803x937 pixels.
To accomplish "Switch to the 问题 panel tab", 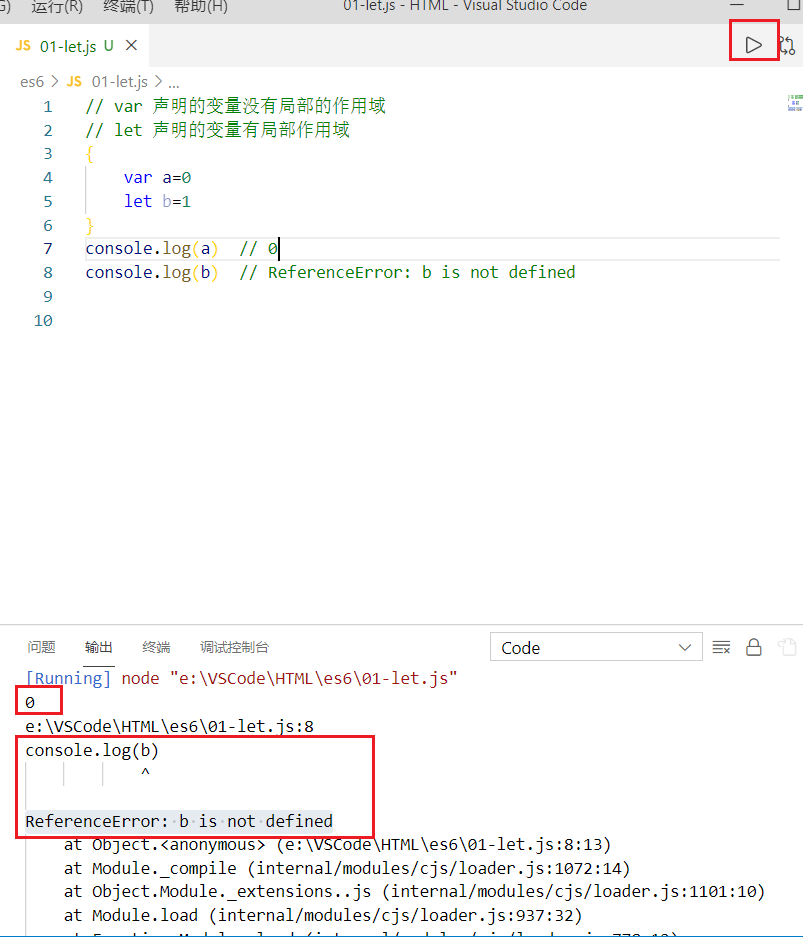I will [41, 647].
